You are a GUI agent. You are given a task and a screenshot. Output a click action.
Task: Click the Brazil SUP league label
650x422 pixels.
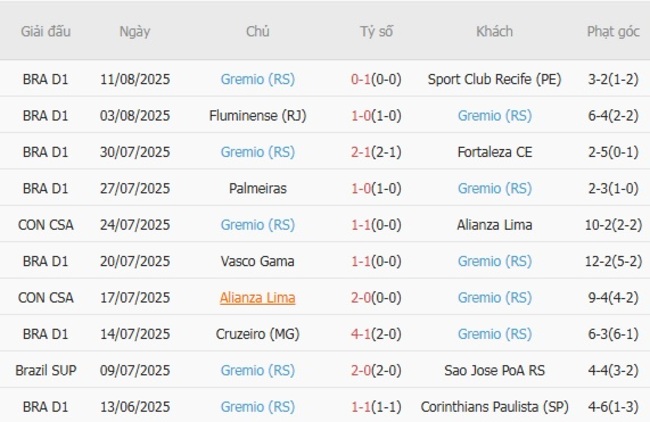click(46, 371)
